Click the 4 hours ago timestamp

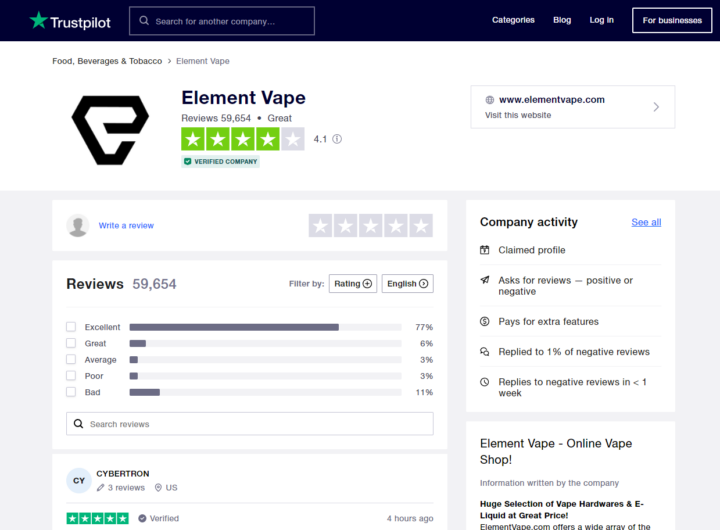[x=410, y=518]
